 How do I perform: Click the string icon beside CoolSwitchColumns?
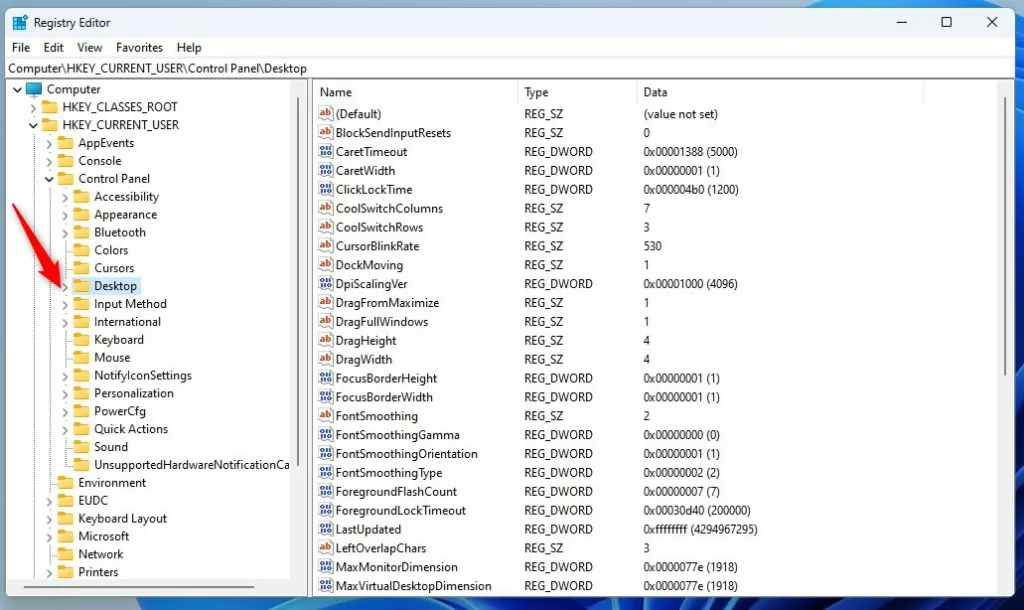point(325,208)
